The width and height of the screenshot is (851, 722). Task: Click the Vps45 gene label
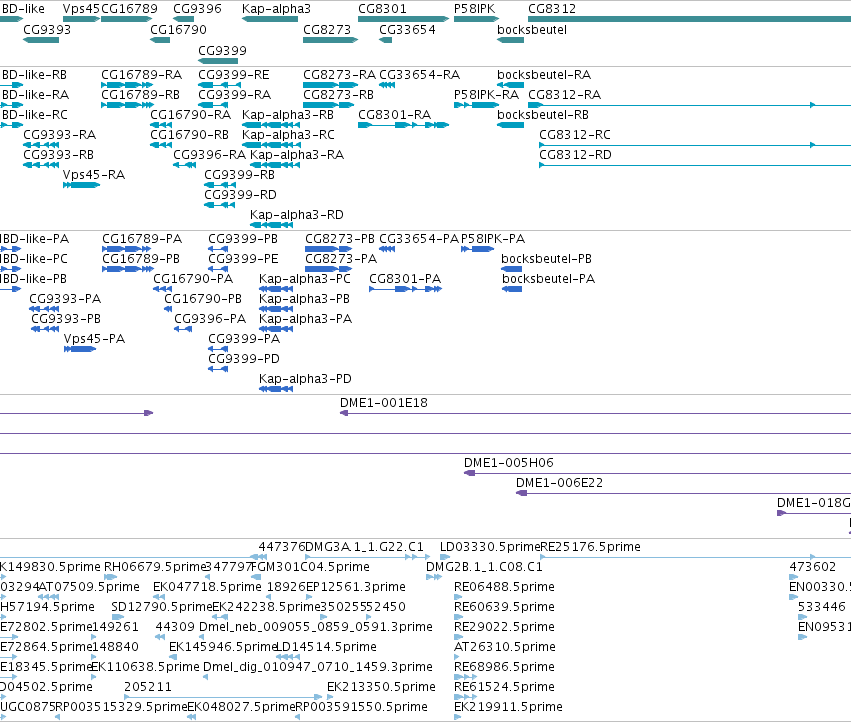point(81,9)
